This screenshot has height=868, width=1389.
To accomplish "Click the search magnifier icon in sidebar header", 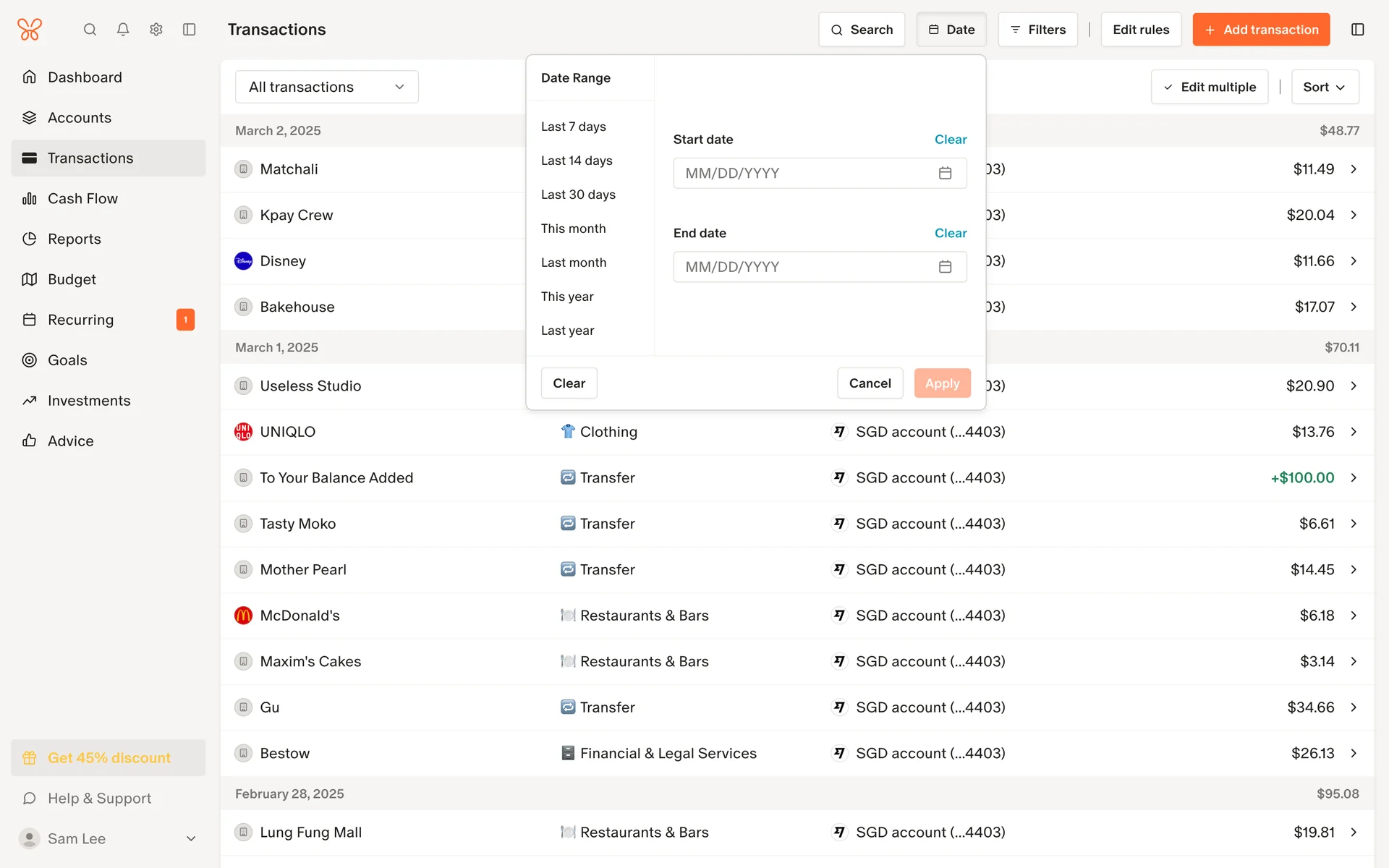I will 90,30.
